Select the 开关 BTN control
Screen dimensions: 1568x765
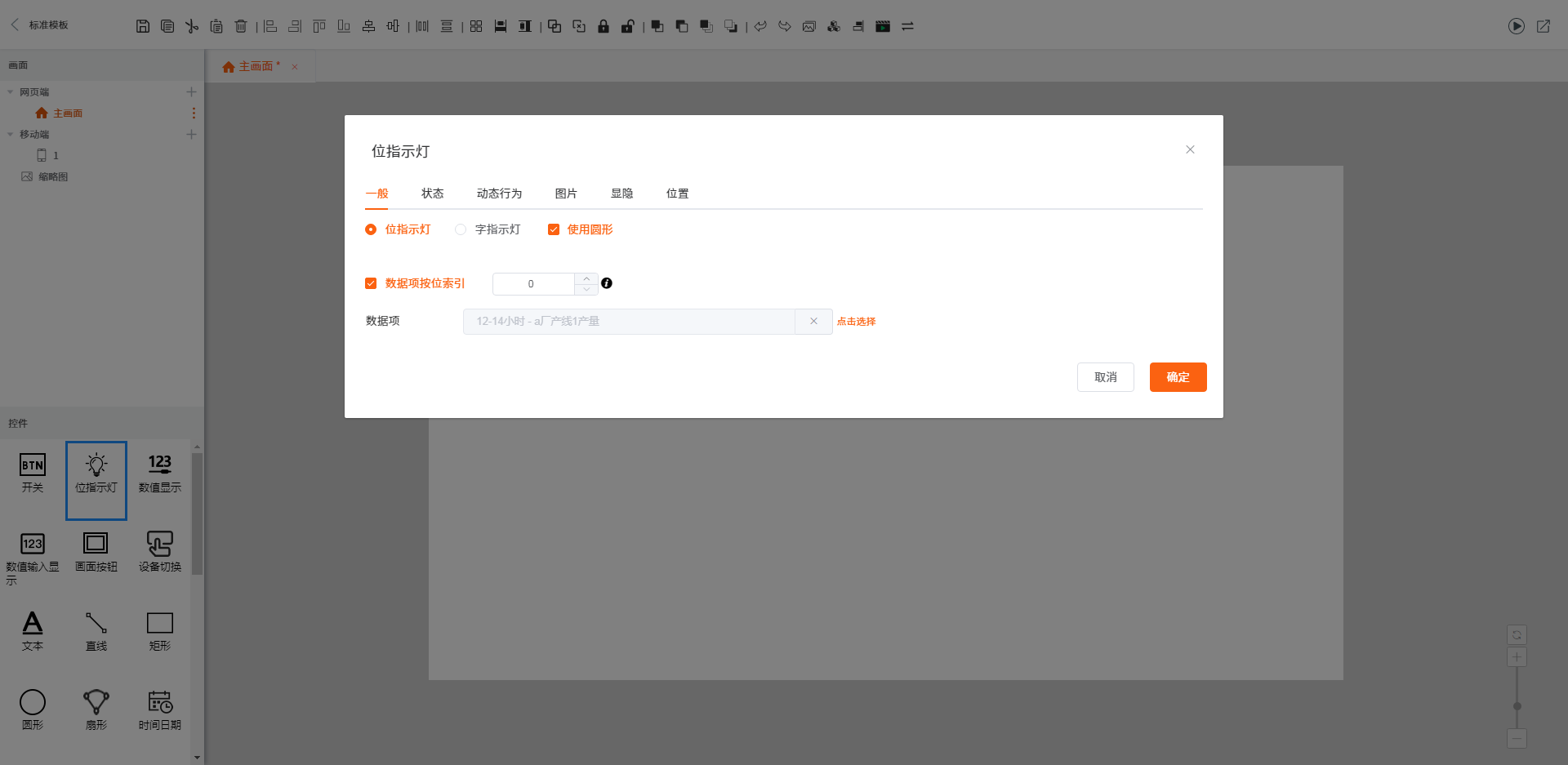33,474
